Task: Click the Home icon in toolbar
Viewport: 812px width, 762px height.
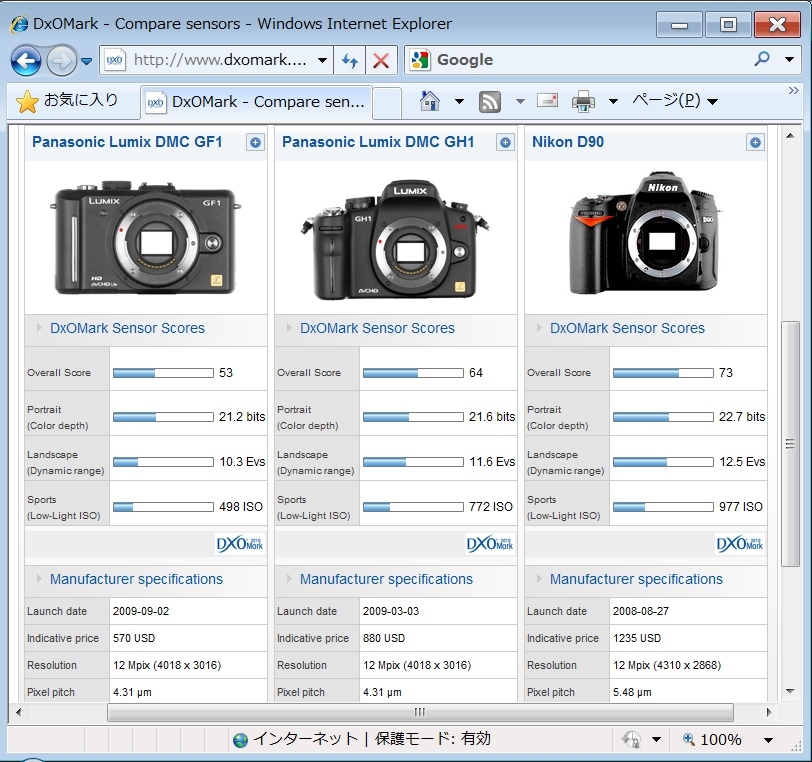Action: point(430,101)
